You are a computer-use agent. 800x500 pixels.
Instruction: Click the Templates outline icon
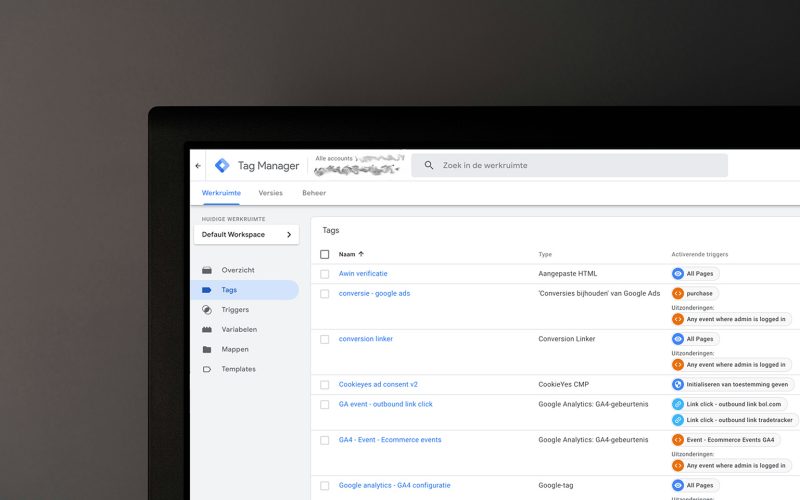point(207,369)
